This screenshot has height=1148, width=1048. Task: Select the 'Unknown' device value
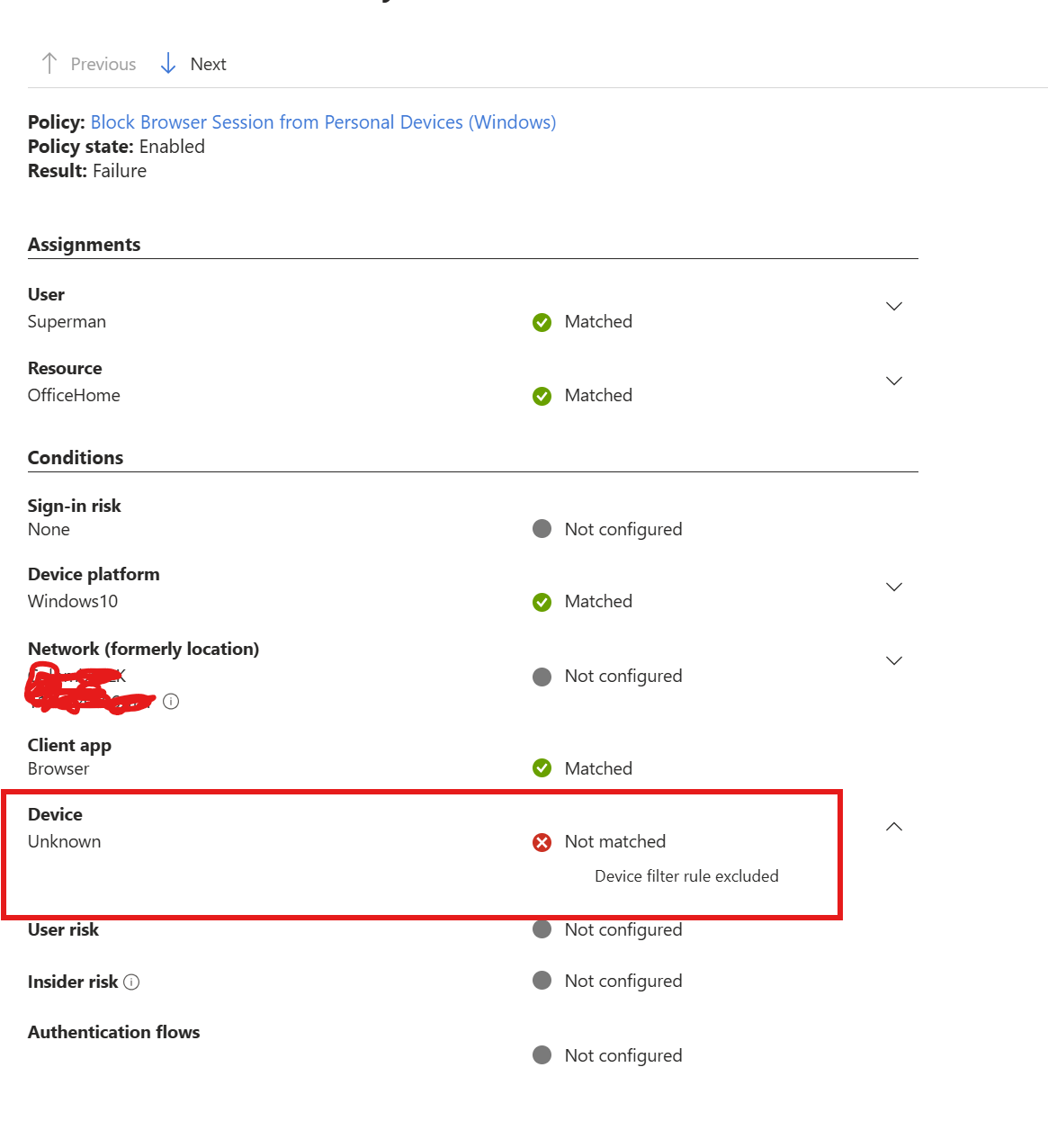point(65,842)
